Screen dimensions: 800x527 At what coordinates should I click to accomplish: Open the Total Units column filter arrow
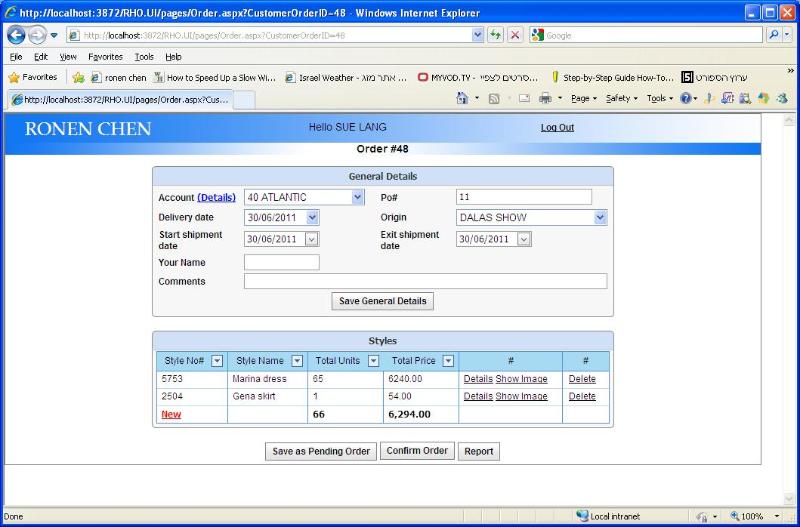click(x=373, y=361)
